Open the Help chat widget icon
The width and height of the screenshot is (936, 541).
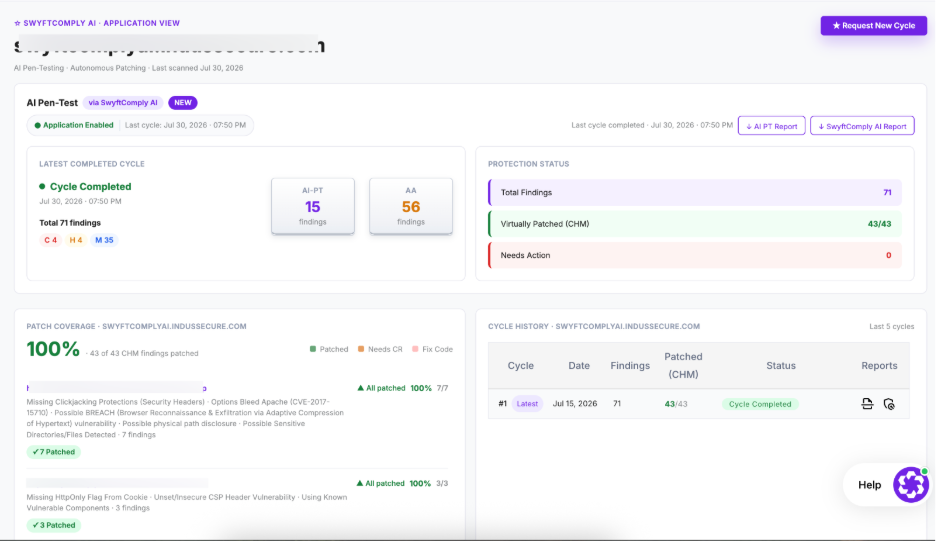[910, 484]
